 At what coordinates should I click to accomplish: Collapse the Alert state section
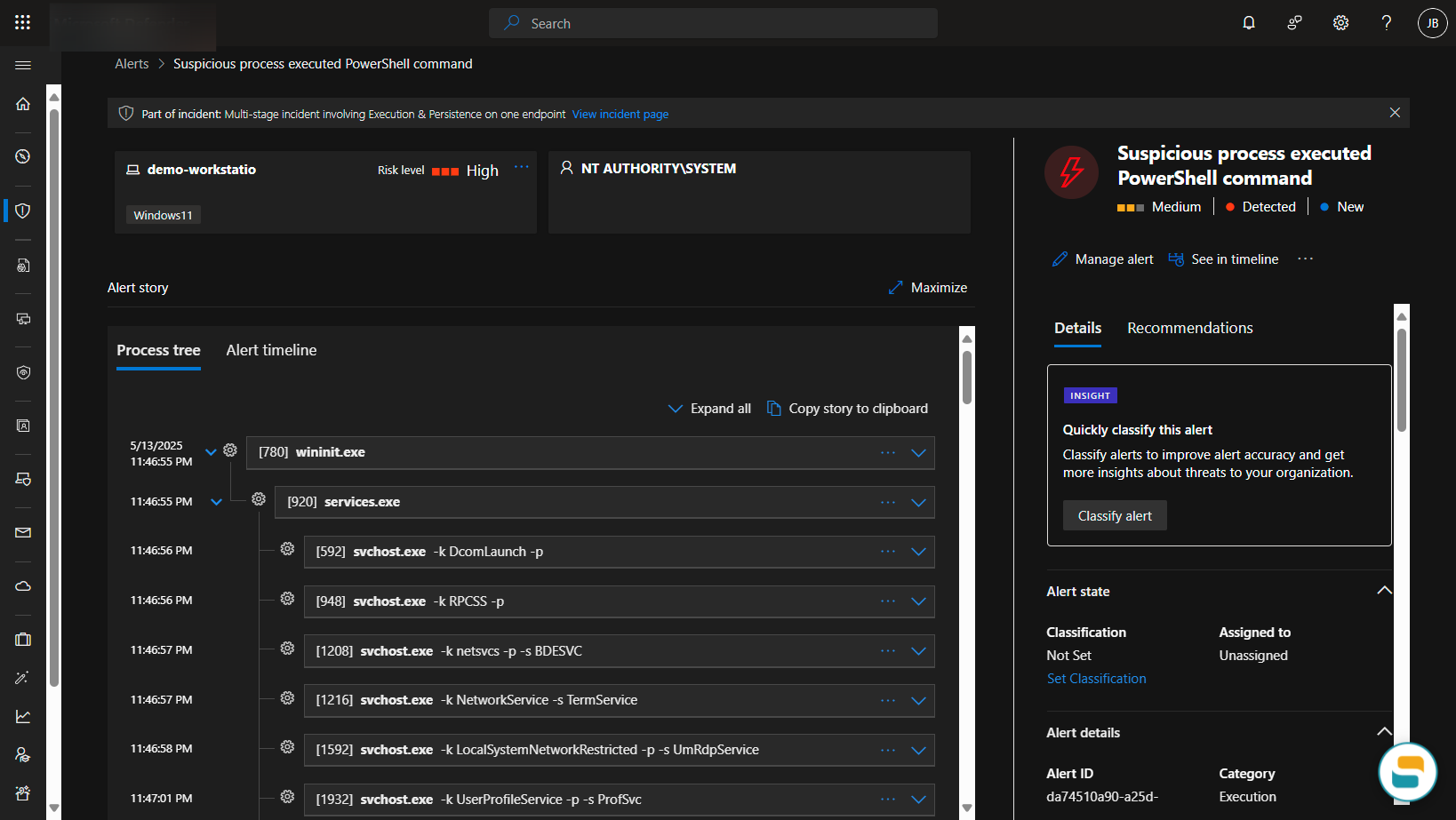[x=1384, y=591]
